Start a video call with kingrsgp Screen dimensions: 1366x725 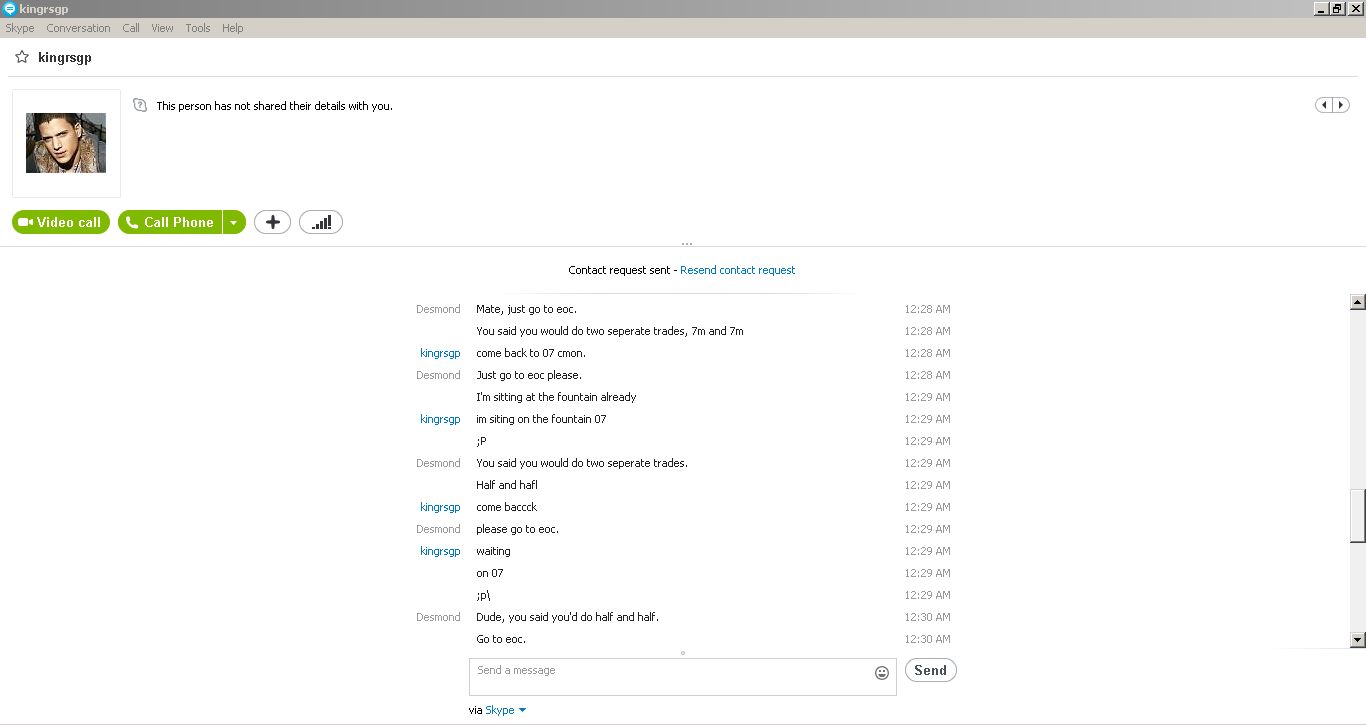pyautogui.click(x=61, y=222)
